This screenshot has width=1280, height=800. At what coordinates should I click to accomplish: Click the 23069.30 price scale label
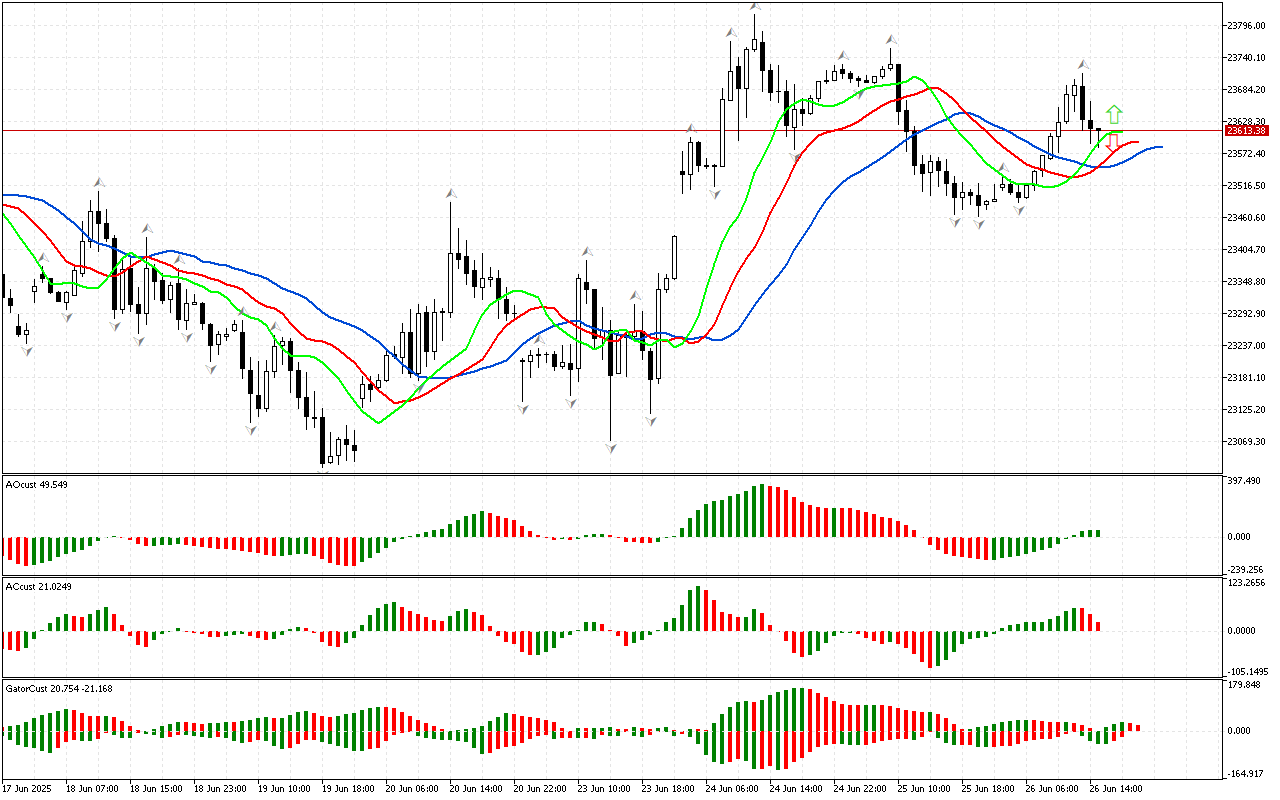[1246, 441]
